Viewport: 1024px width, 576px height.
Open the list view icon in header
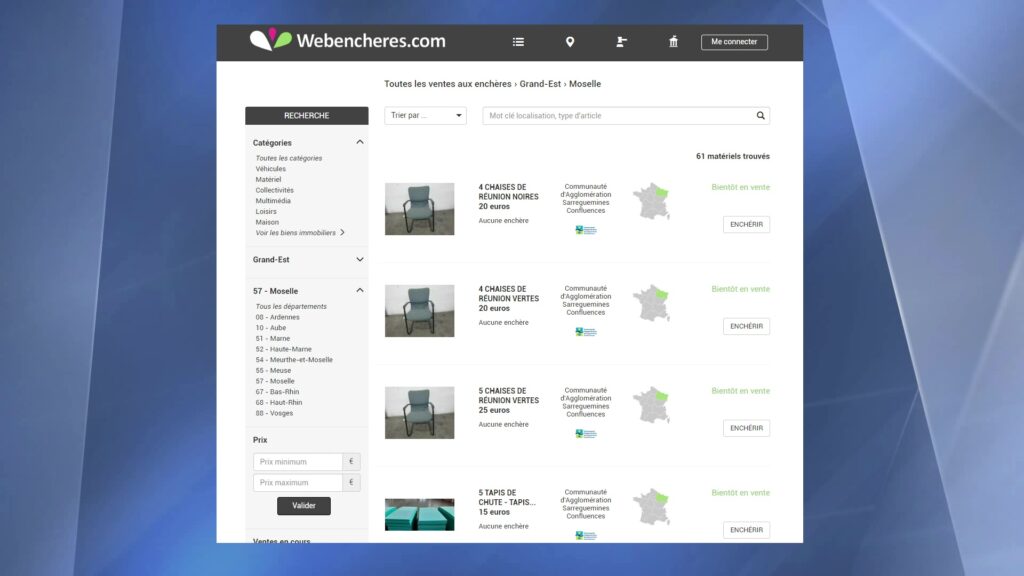tap(519, 42)
